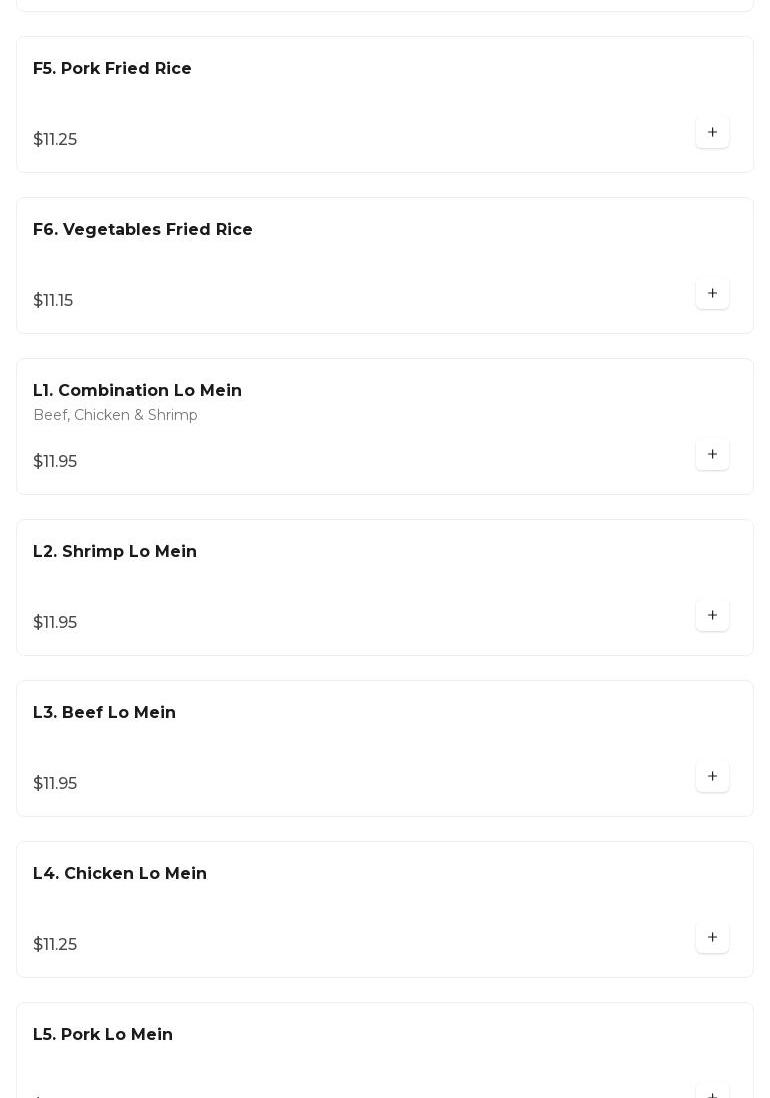Select F6. Vegetables Fried Rice title
The width and height of the screenshot is (770, 1098).
pos(143,230)
